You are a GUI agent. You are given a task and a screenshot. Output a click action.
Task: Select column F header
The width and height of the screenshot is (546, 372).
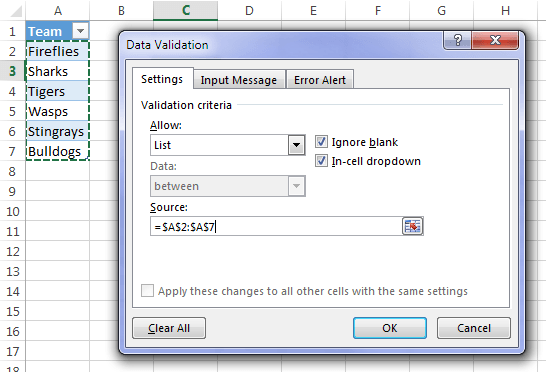377,10
